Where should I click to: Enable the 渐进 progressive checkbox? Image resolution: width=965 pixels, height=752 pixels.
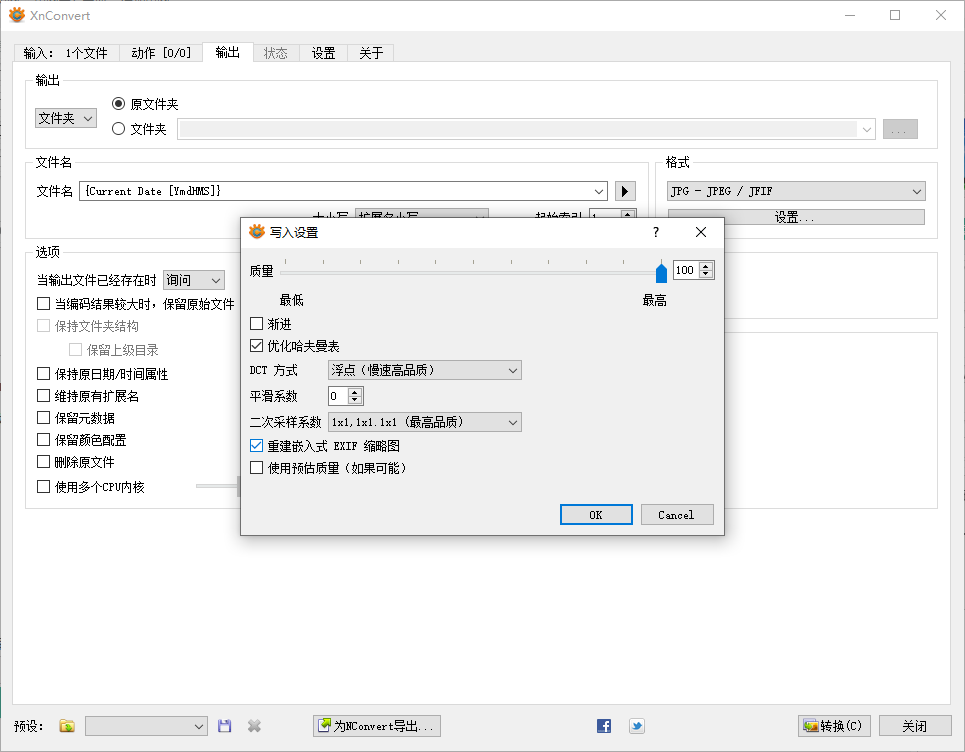click(257, 323)
